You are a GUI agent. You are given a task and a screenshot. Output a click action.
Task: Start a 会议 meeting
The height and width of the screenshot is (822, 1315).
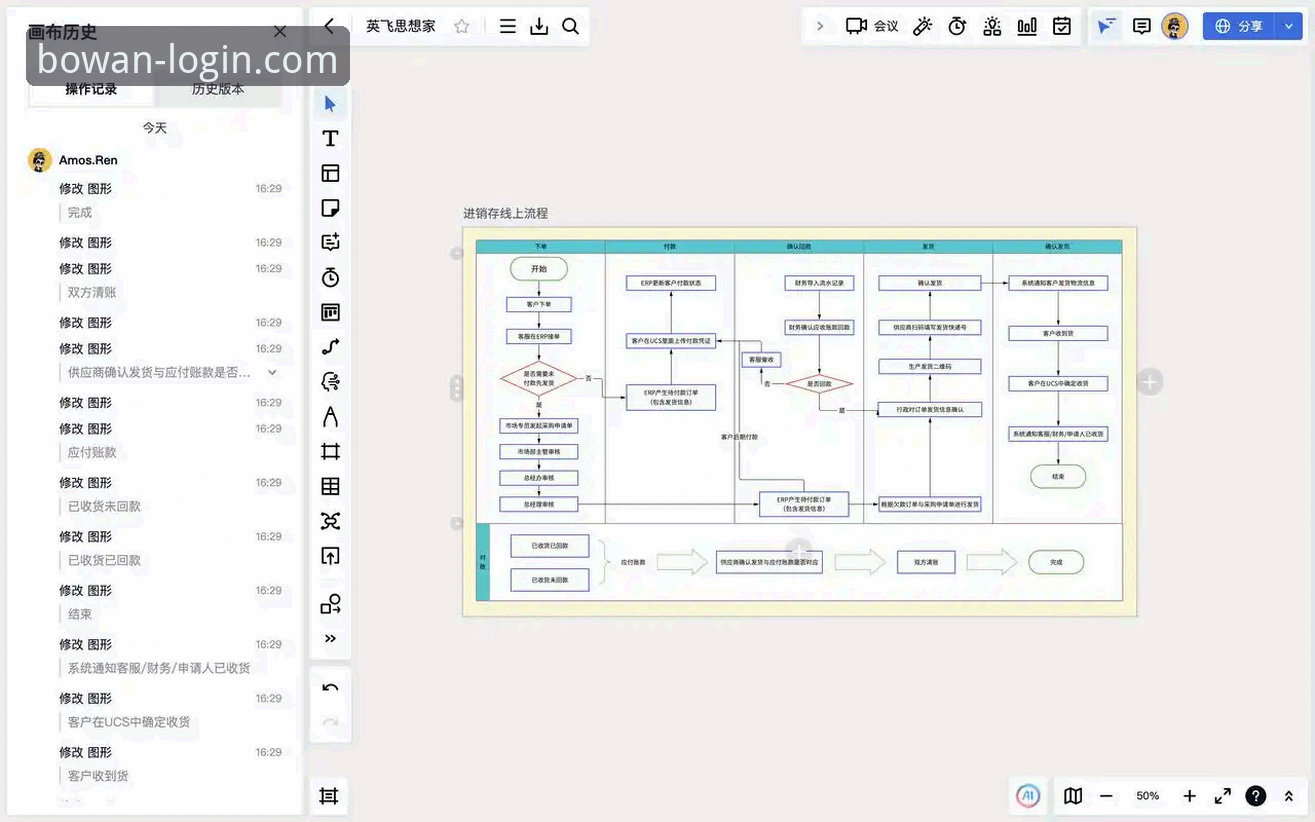point(872,26)
